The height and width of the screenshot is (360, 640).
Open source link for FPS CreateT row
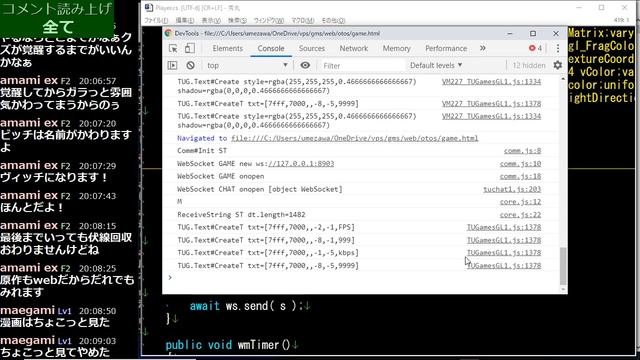pyautogui.click(x=504, y=227)
